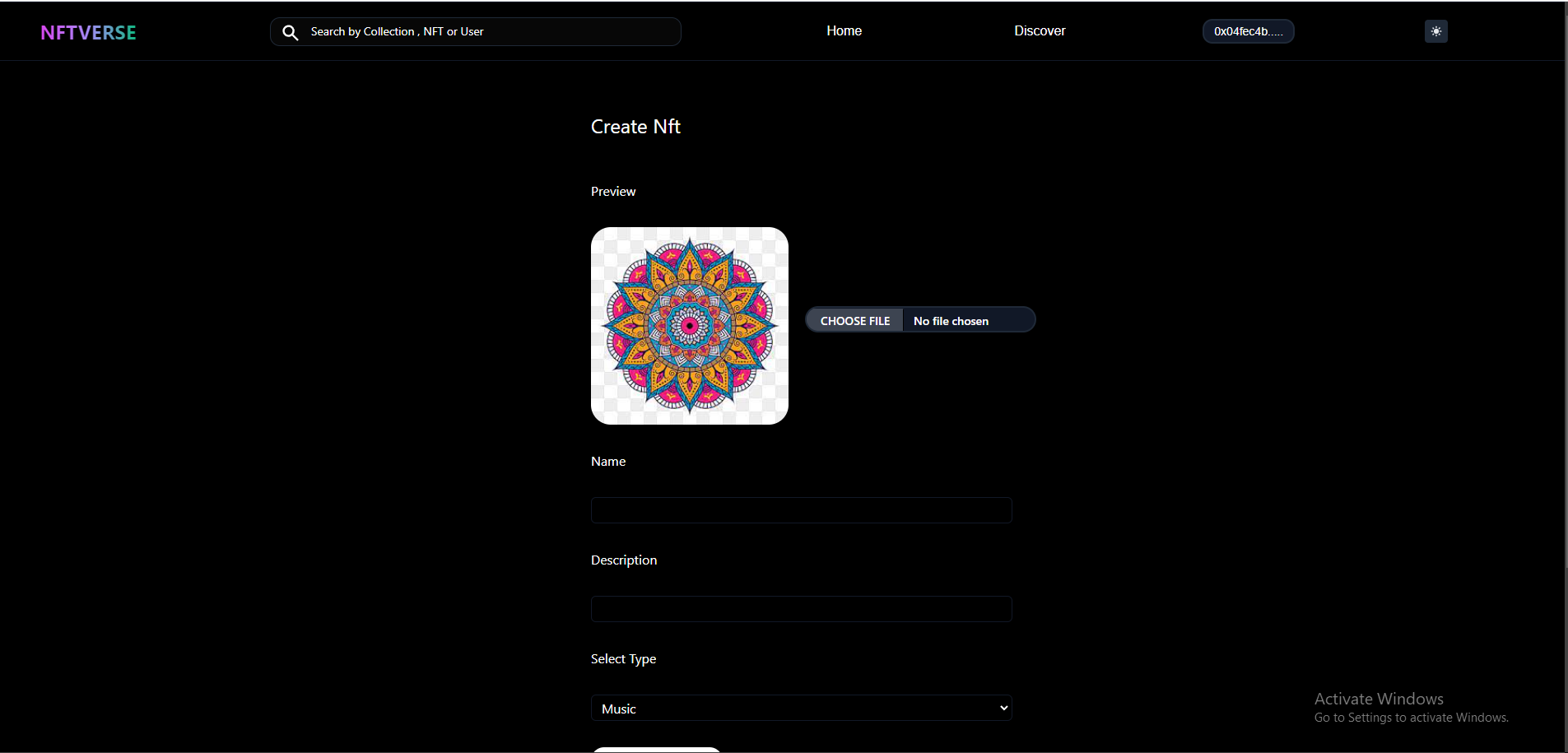The height and width of the screenshot is (753, 1568).
Task: Focus the Description input field
Action: (801, 608)
